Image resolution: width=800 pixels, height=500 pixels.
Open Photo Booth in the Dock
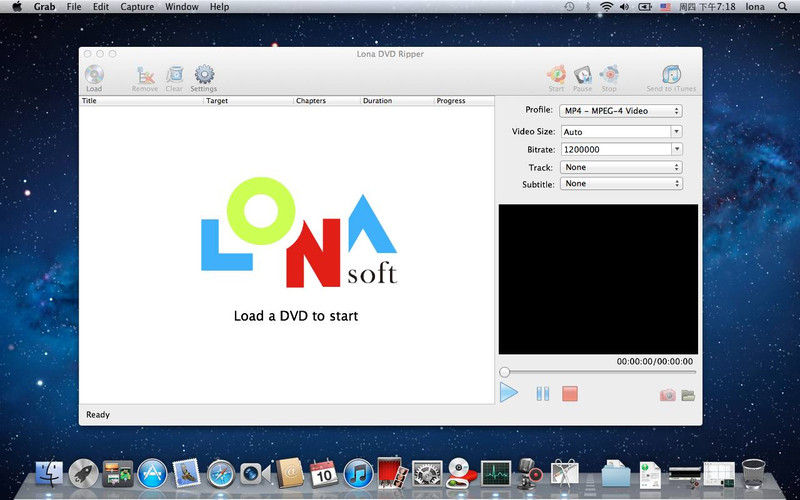392,472
